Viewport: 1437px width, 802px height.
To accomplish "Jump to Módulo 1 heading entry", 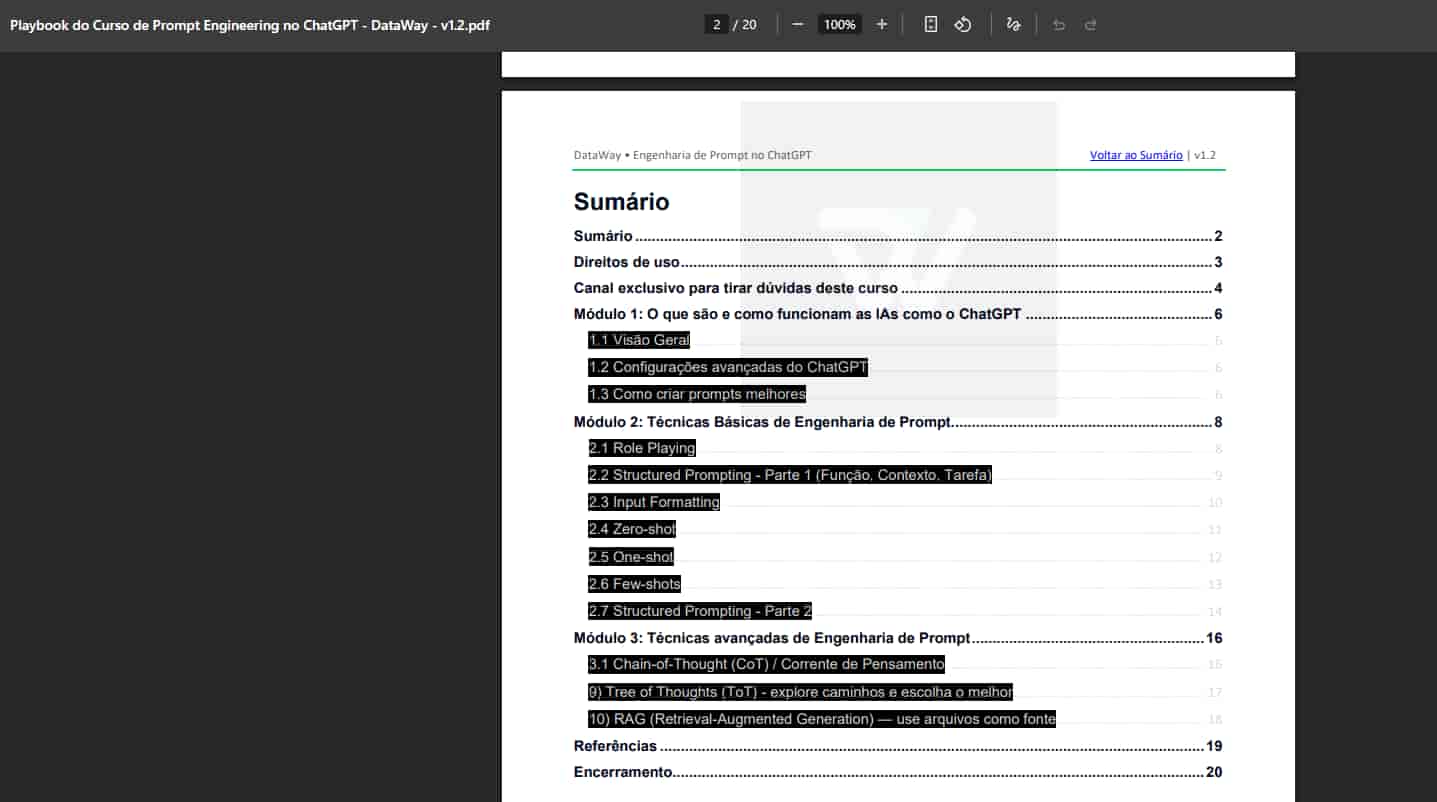I will [797, 315].
